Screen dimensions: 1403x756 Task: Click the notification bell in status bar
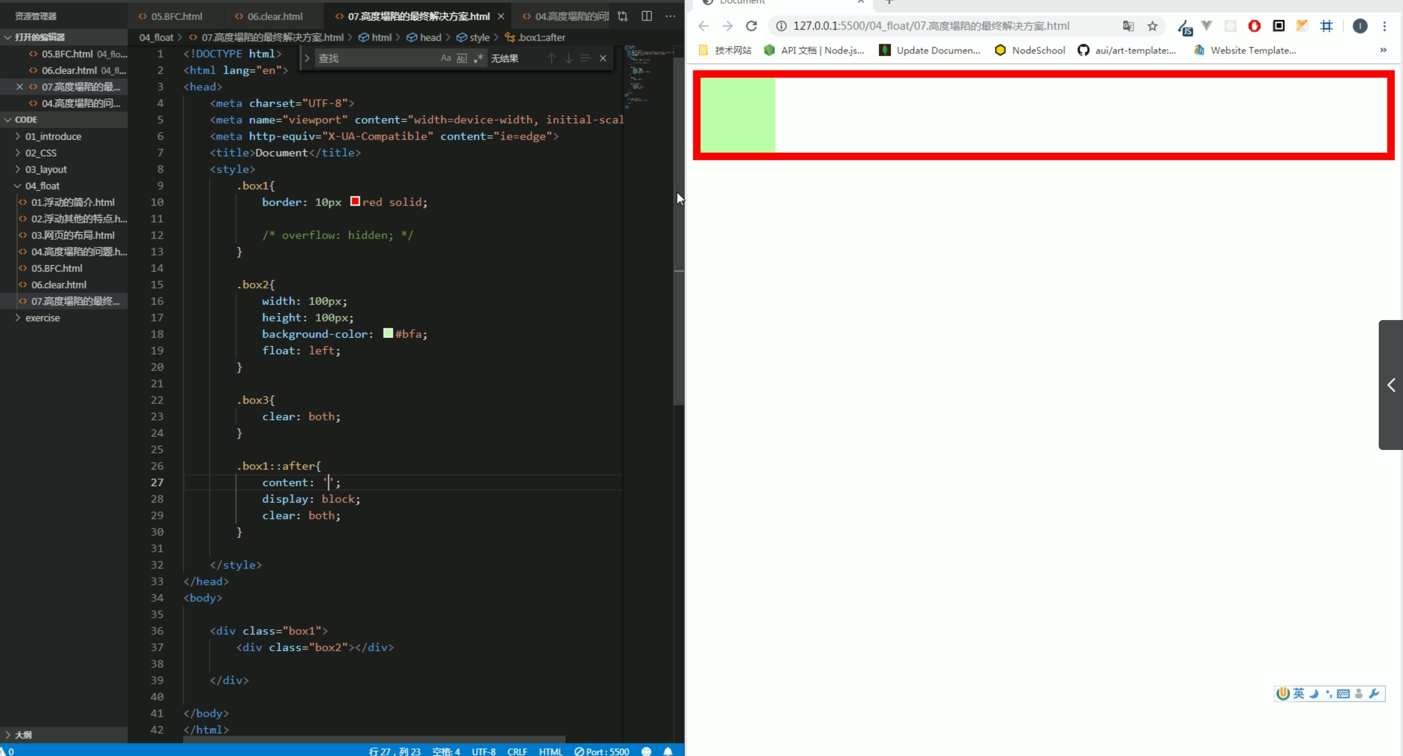668,751
